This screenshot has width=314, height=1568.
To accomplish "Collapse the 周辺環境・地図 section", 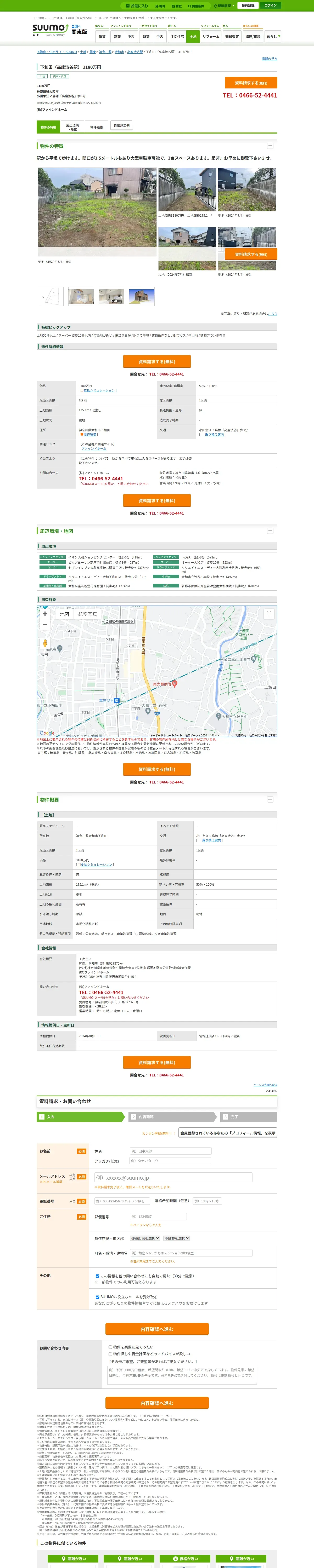I will coord(270,531).
